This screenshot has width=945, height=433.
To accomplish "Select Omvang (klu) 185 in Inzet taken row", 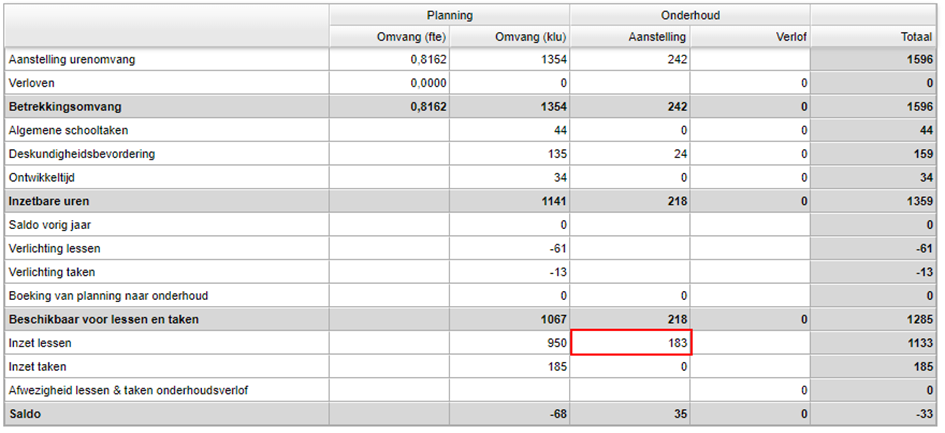I will pos(557,367).
